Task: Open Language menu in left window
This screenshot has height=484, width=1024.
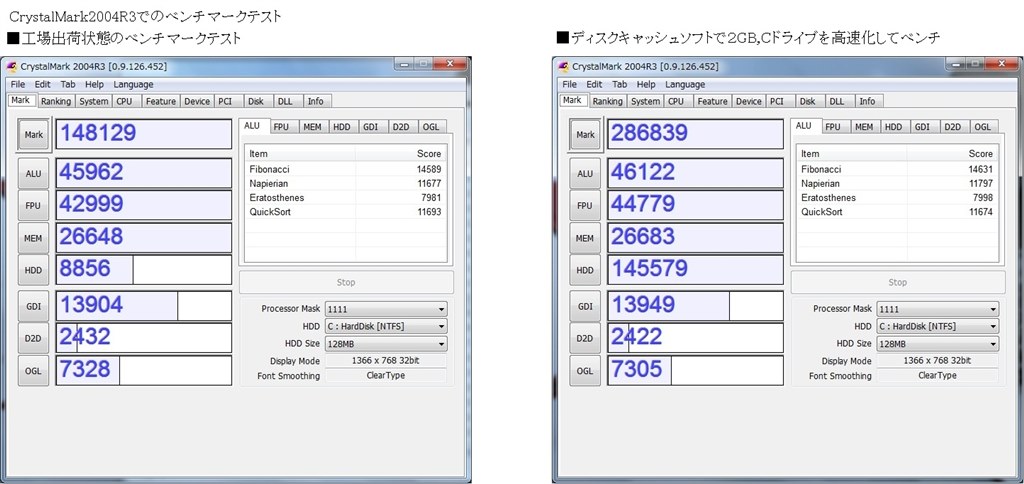Action: click(133, 84)
